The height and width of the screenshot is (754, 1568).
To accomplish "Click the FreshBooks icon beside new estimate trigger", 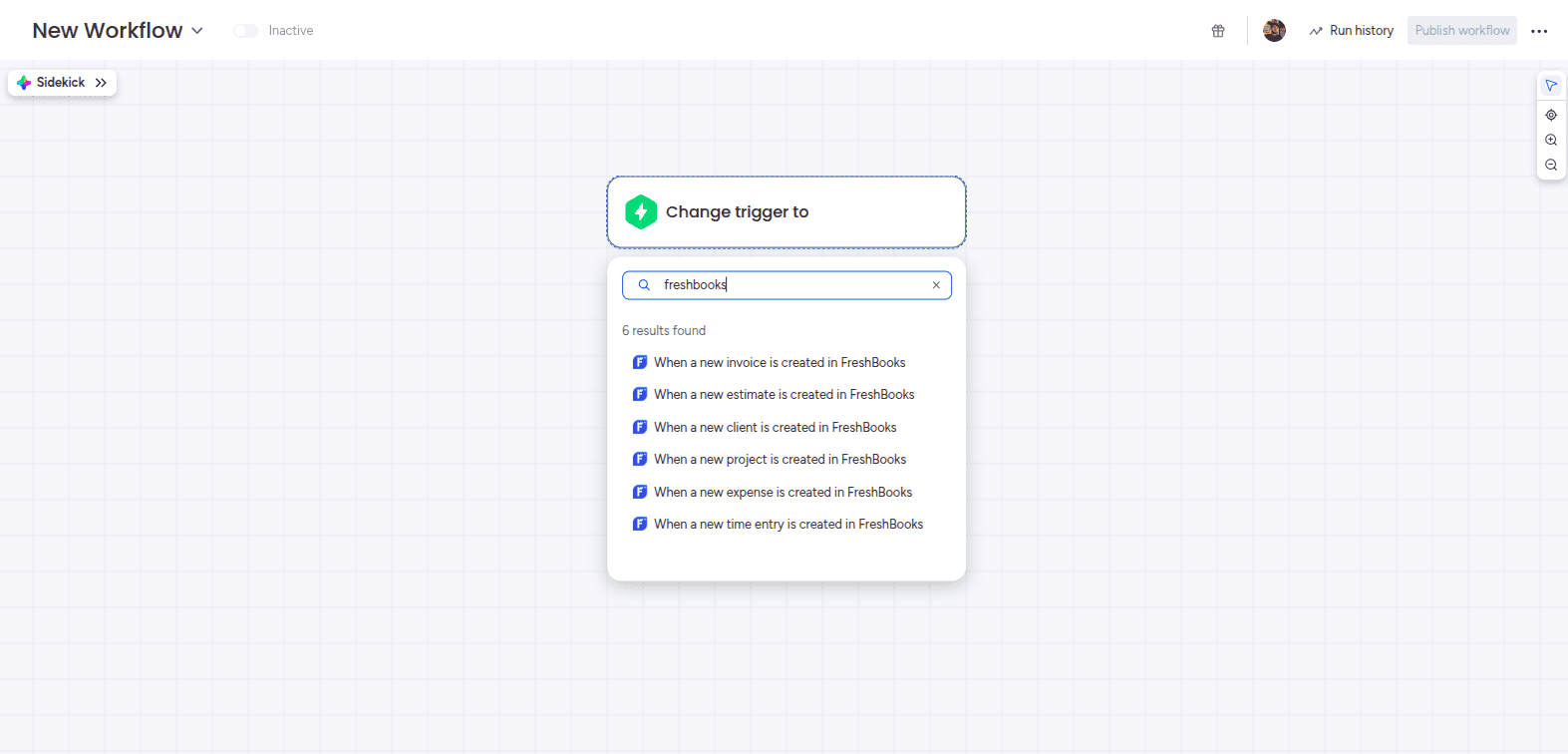I will point(640,394).
